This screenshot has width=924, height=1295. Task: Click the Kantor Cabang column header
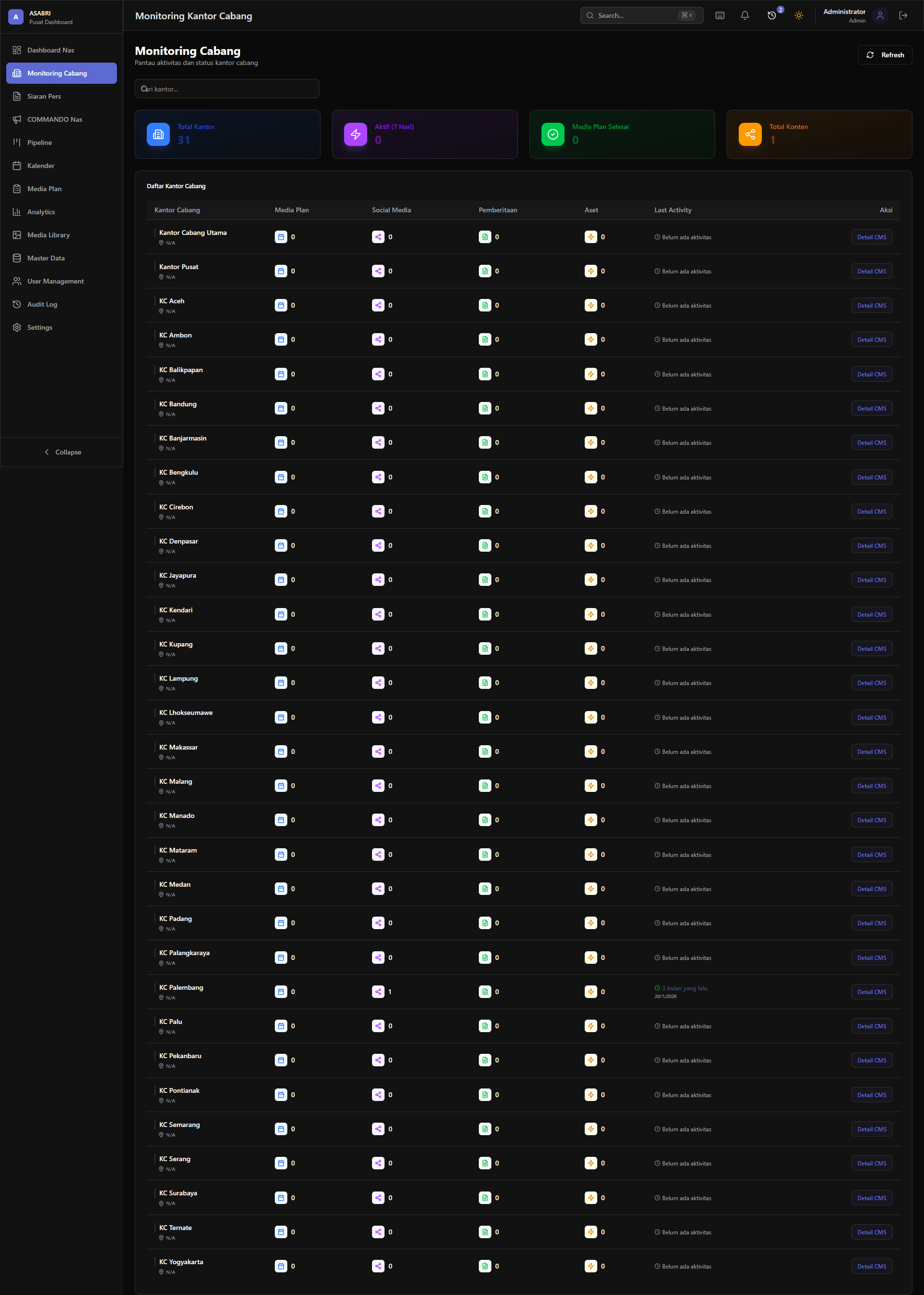177,210
